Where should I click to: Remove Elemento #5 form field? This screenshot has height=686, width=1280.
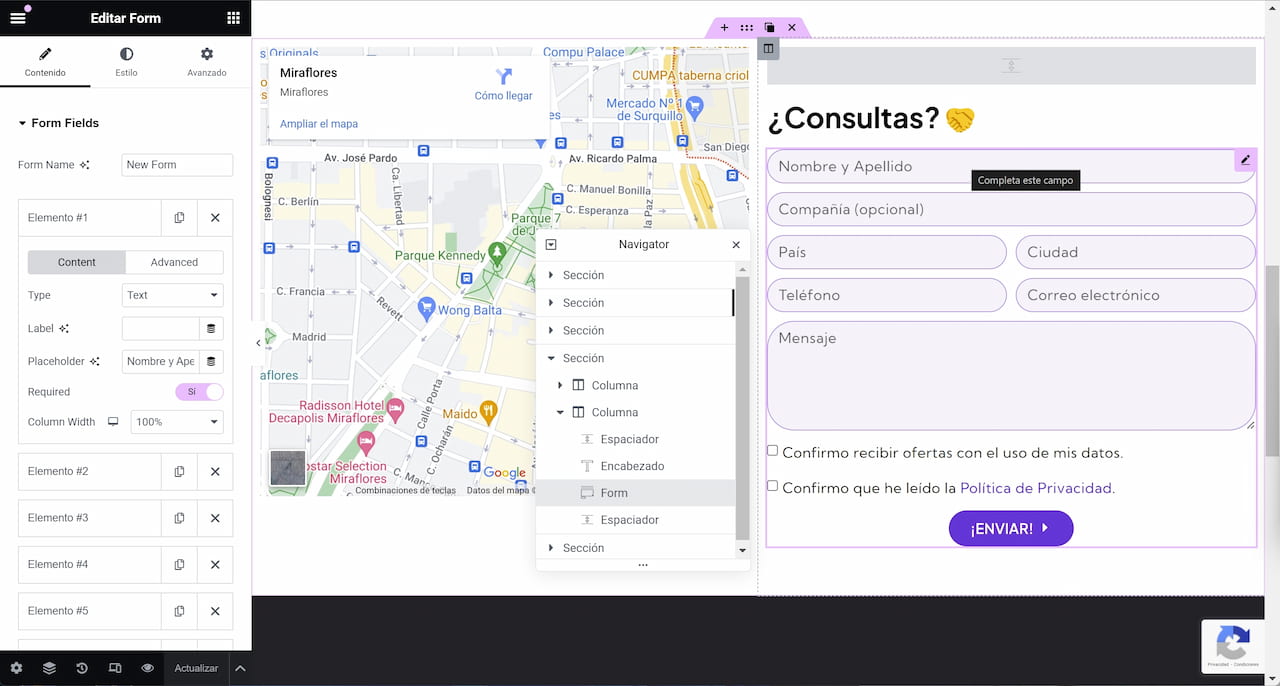click(215, 611)
